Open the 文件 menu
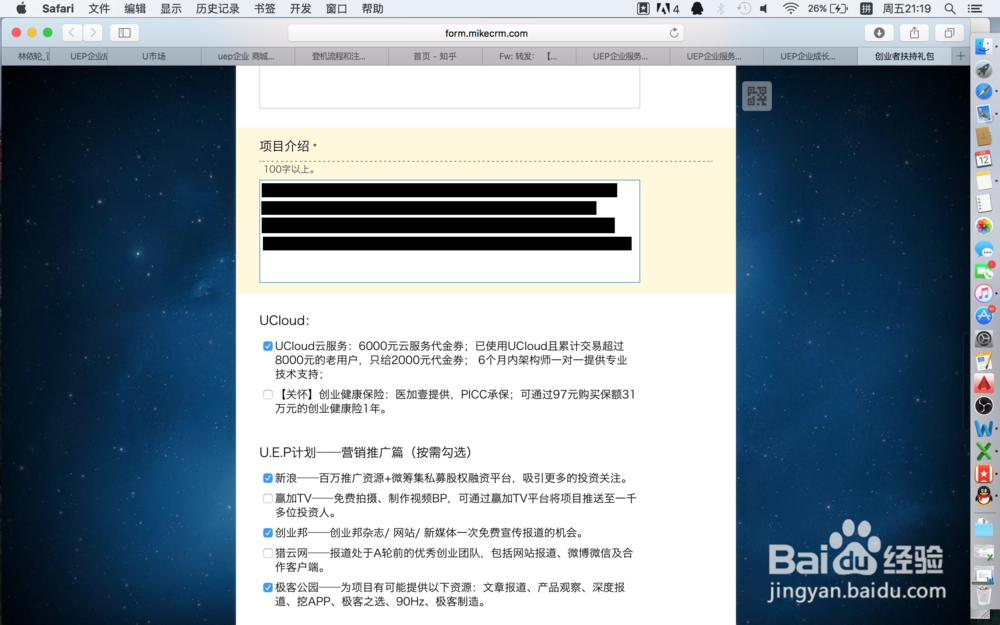Viewport: 1000px width, 625px height. [x=99, y=8]
